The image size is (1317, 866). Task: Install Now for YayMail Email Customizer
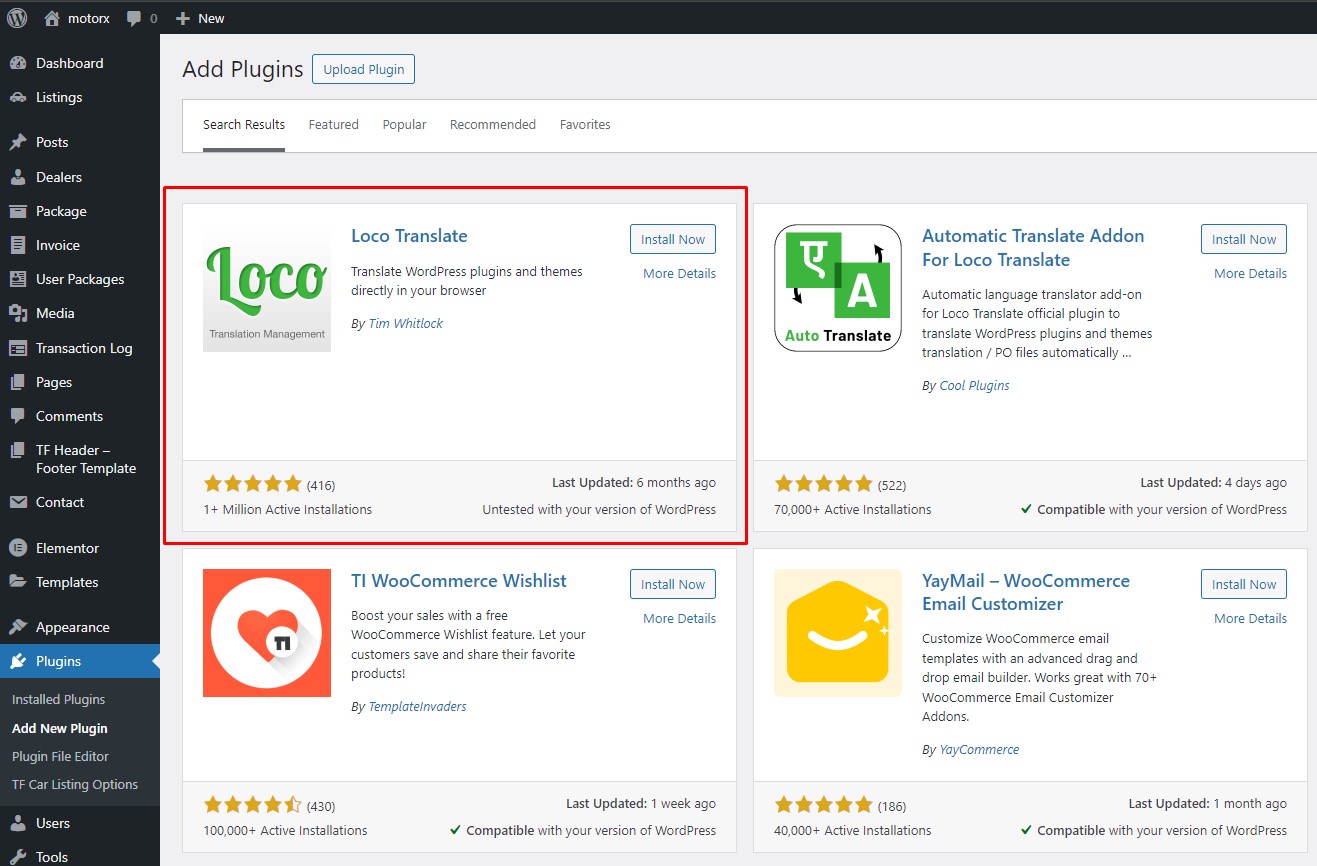tap(1244, 584)
